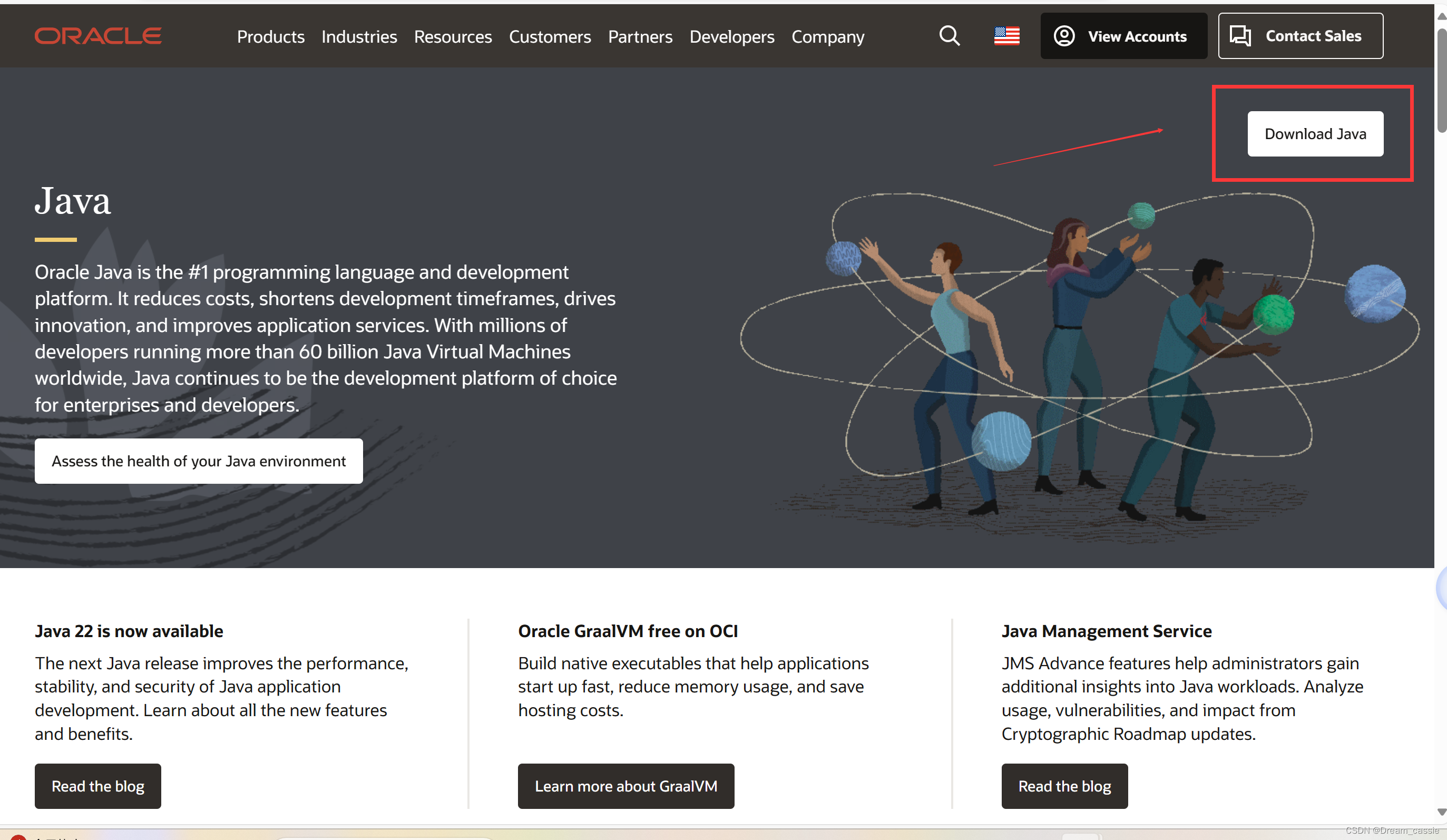Open the Company menu
The width and height of the screenshot is (1447, 840).
(827, 37)
